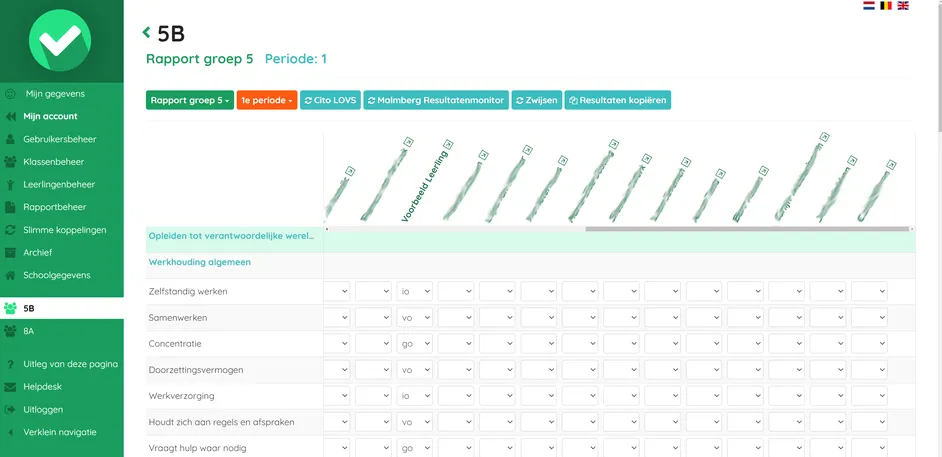Open 'vo' dropdown in Houdt zich aan regels row
Screen dimensions: 942x457
pos(415,422)
